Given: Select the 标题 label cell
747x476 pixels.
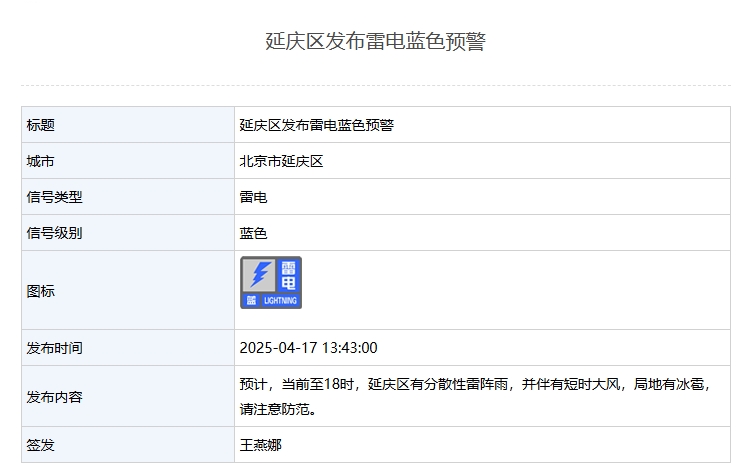Looking at the screenshot, I should click(x=128, y=125).
